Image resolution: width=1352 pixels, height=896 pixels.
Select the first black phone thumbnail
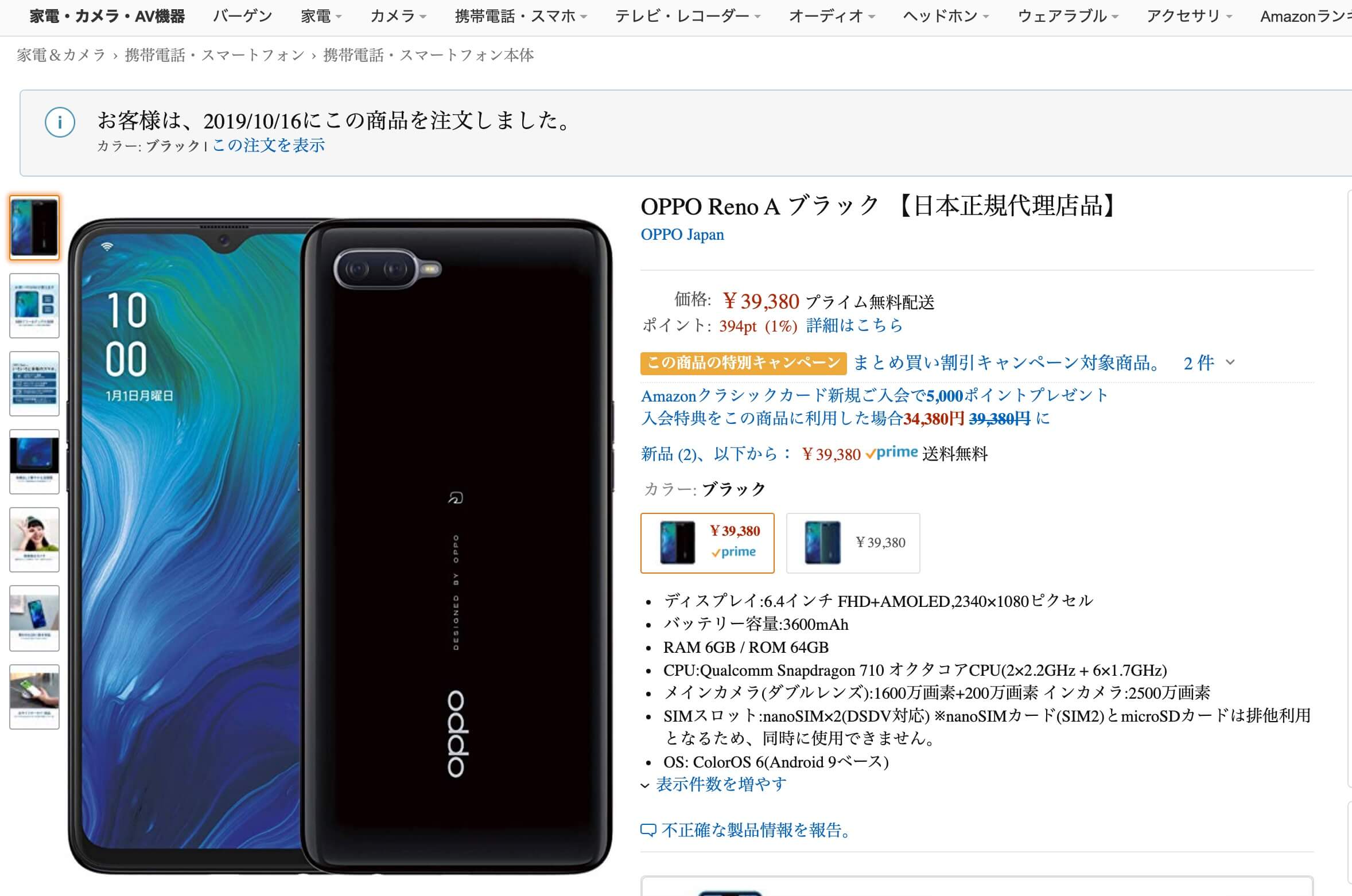pos(34,228)
